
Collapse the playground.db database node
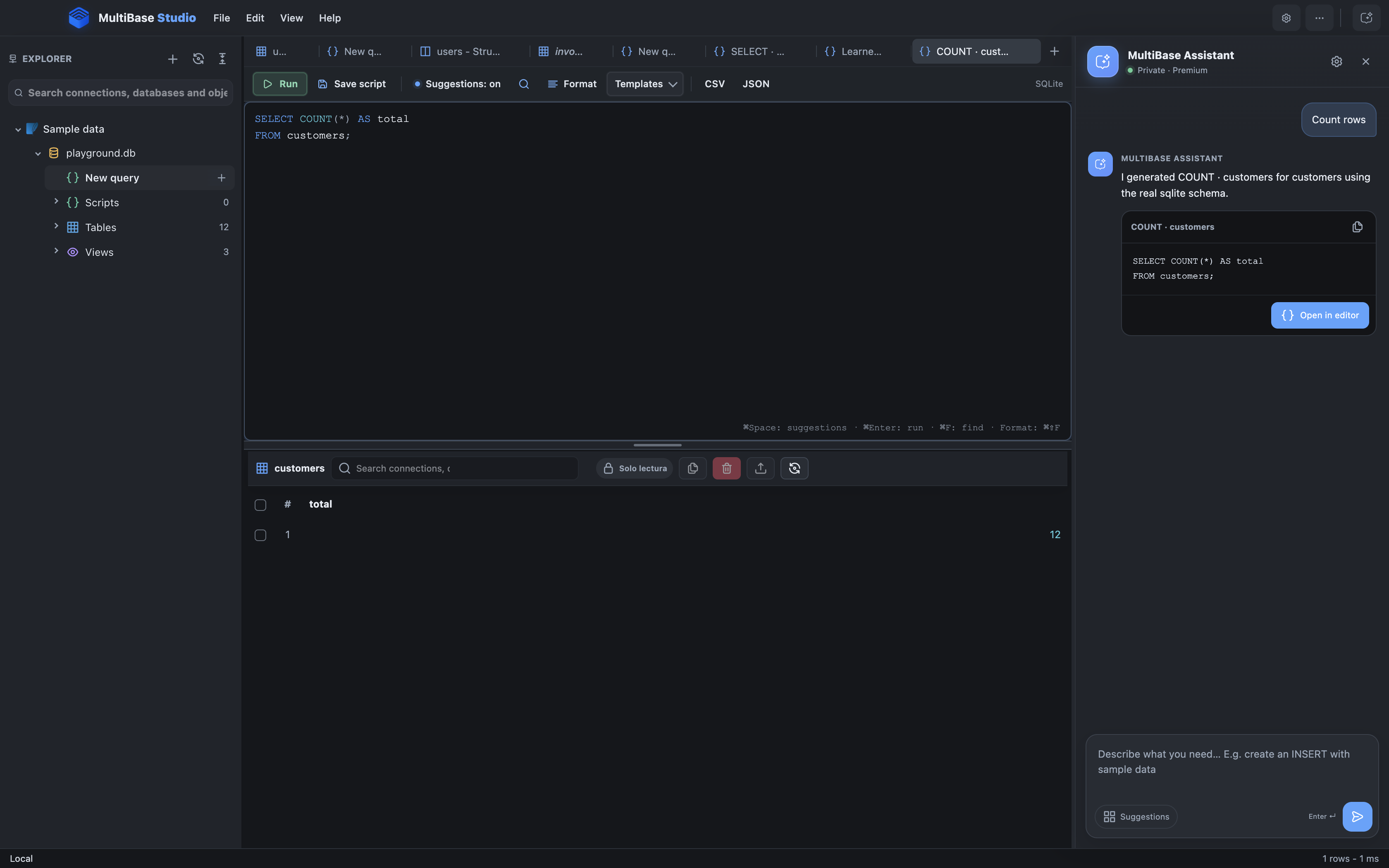(x=38, y=154)
